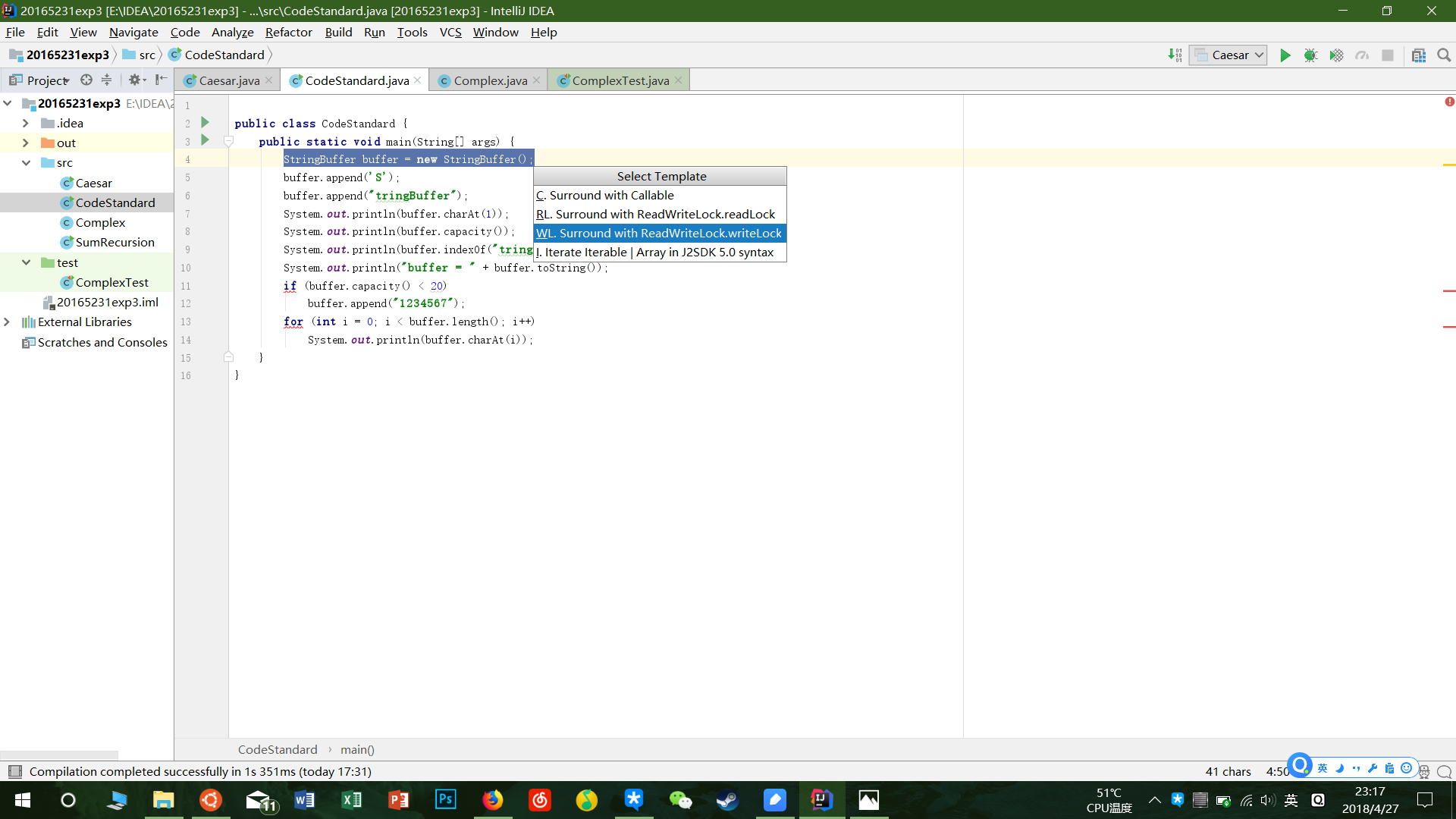Open Photoshop from the taskbar
Viewport: 1456px width, 819px height.
pyautogui.click(x=446, y=800)
